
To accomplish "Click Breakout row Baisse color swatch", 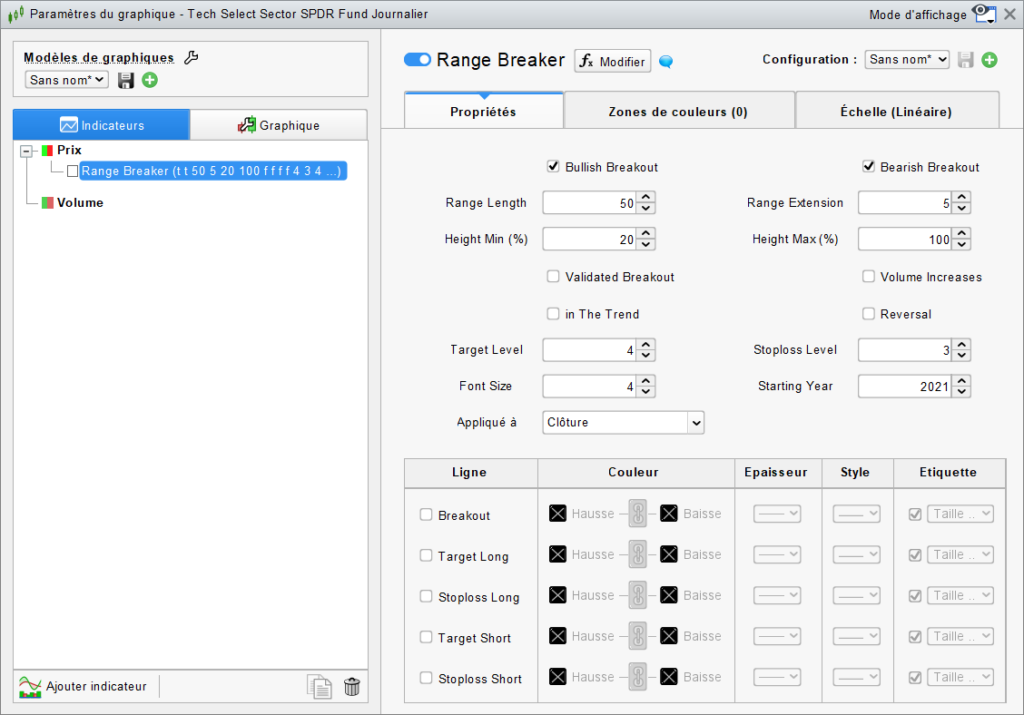I will coord(669,513).
